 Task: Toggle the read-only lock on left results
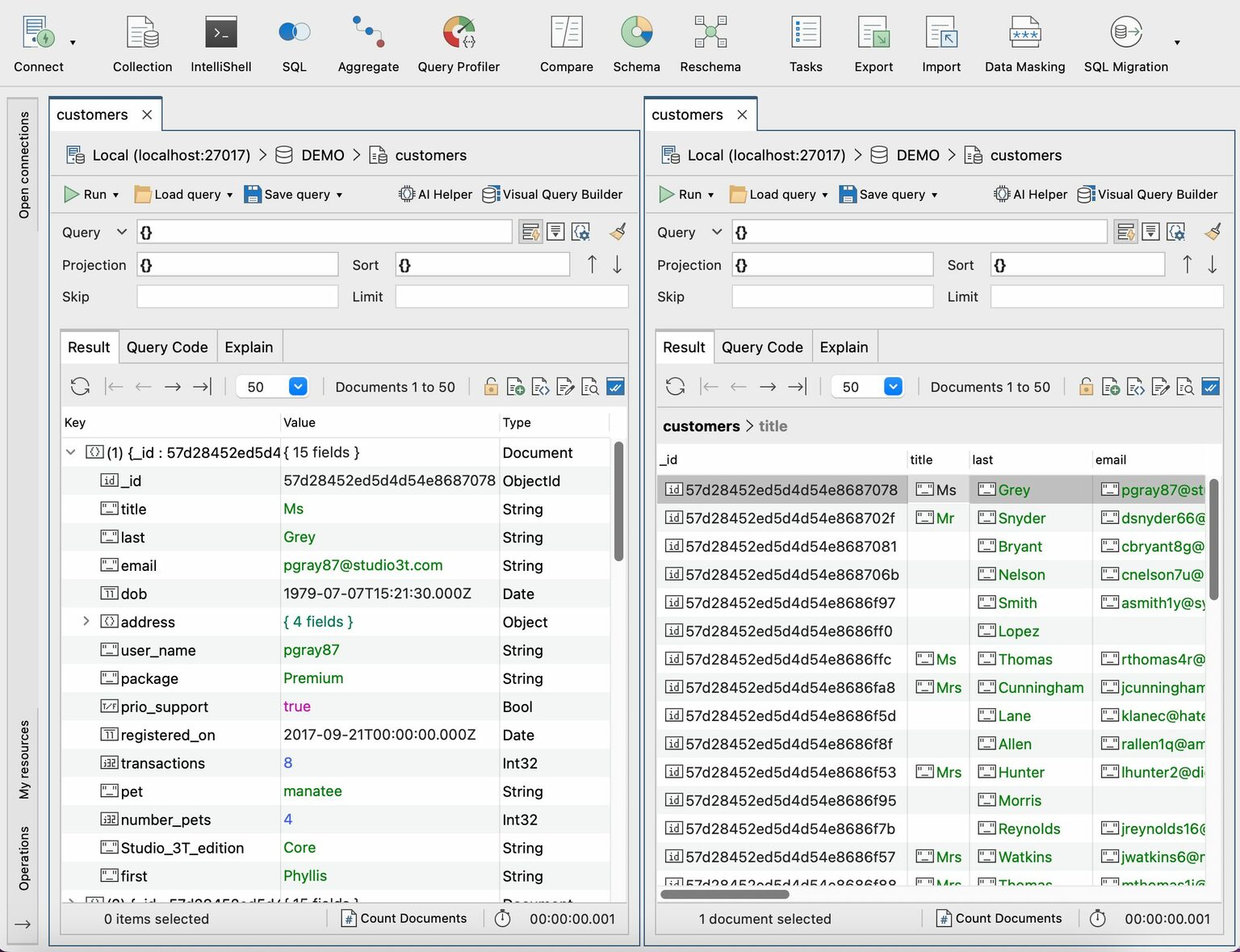(x=491, y=386)
